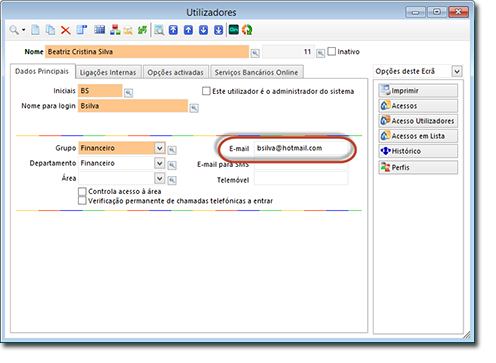Image resolution: width=496 pixels, height=363 pixels.
Task: Open the table grid view icon
Action: (99, 30)
